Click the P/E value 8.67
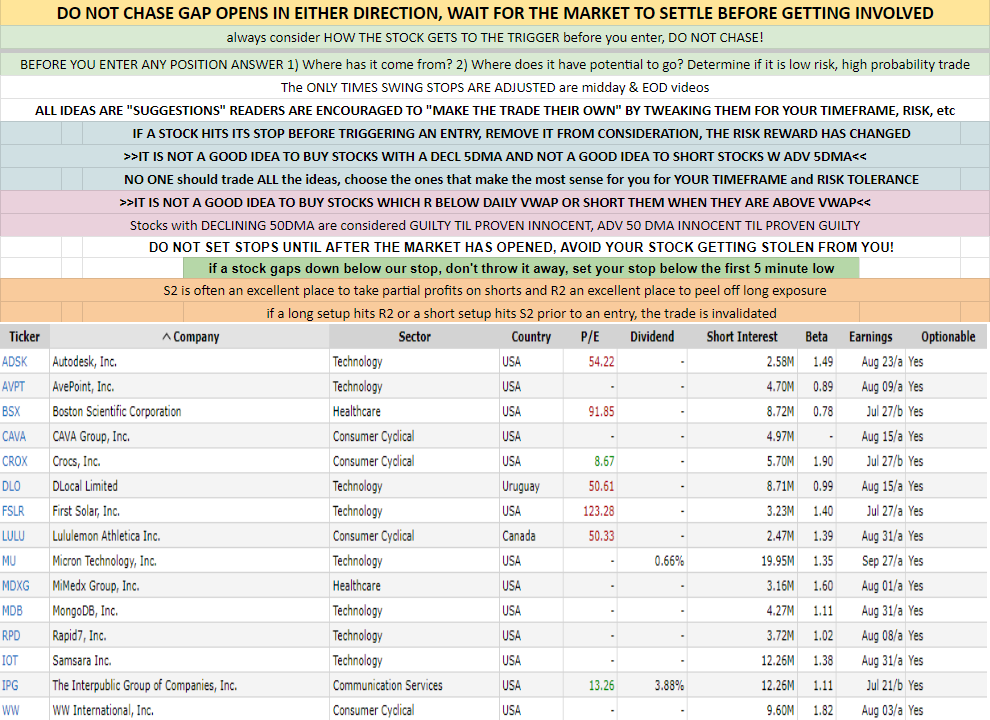The image size is (990, 720). point(604,462)
